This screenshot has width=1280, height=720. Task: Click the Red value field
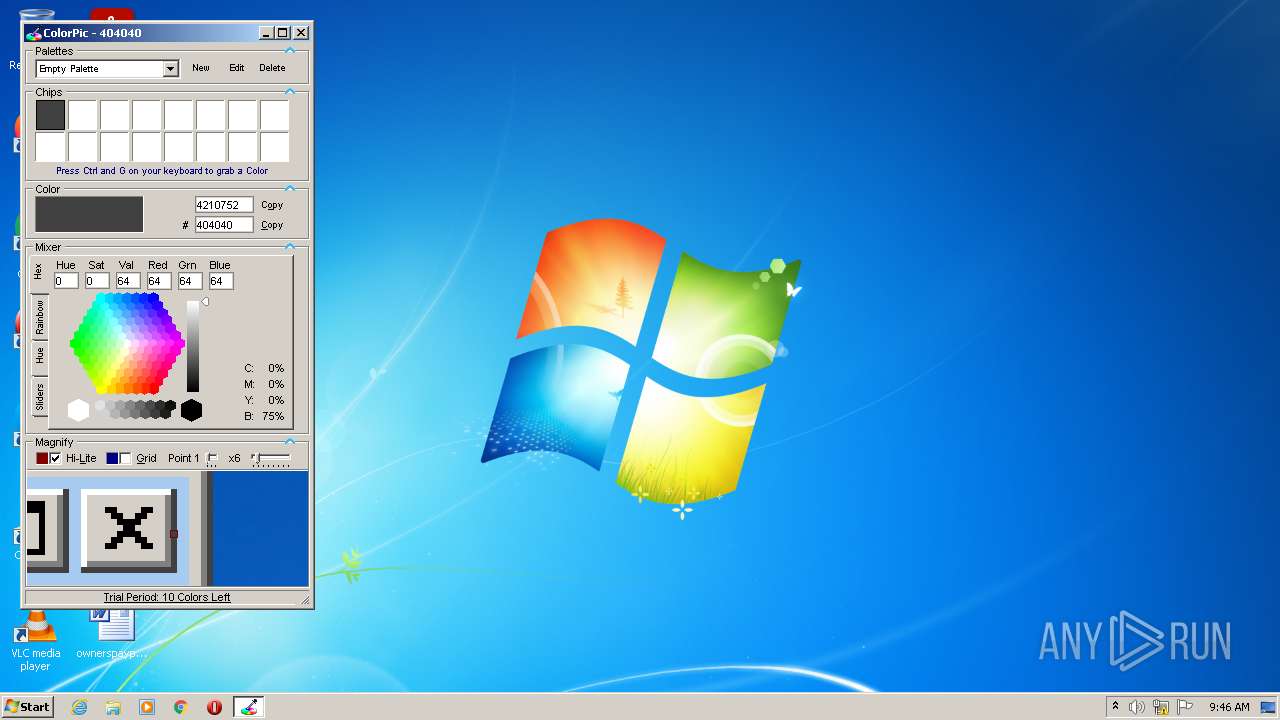159,281
